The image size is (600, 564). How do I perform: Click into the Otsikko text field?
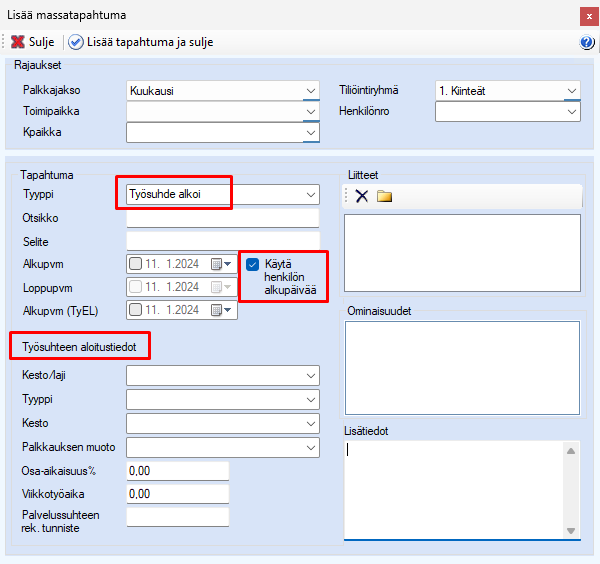tap(222, 218)
